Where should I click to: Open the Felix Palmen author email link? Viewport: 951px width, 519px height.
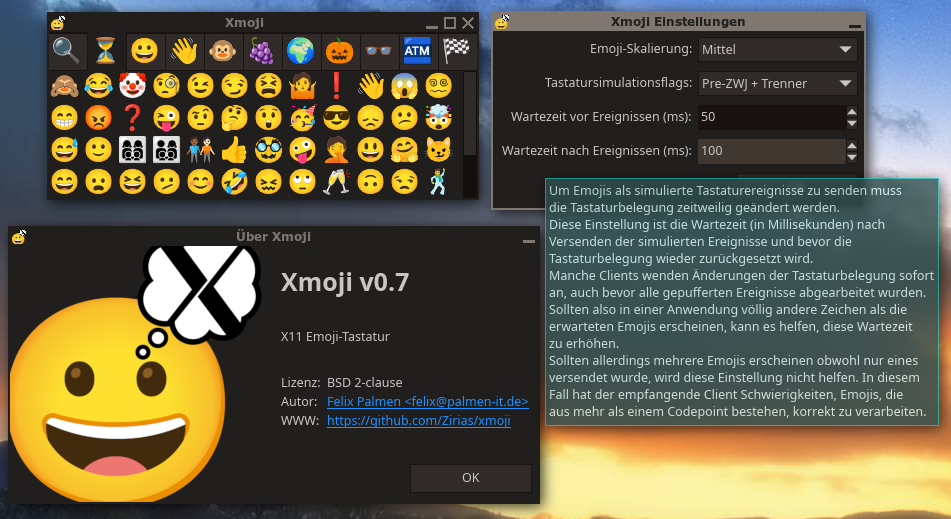[428, 401]
